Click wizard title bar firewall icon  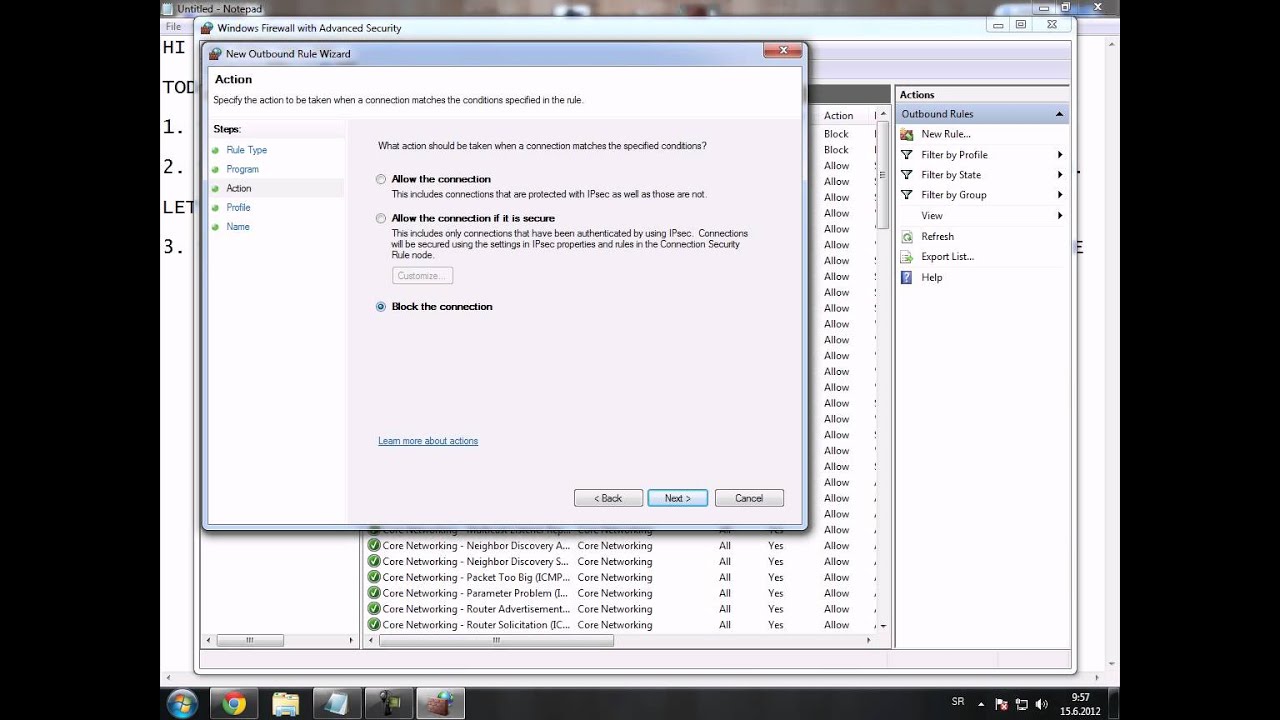215,54
